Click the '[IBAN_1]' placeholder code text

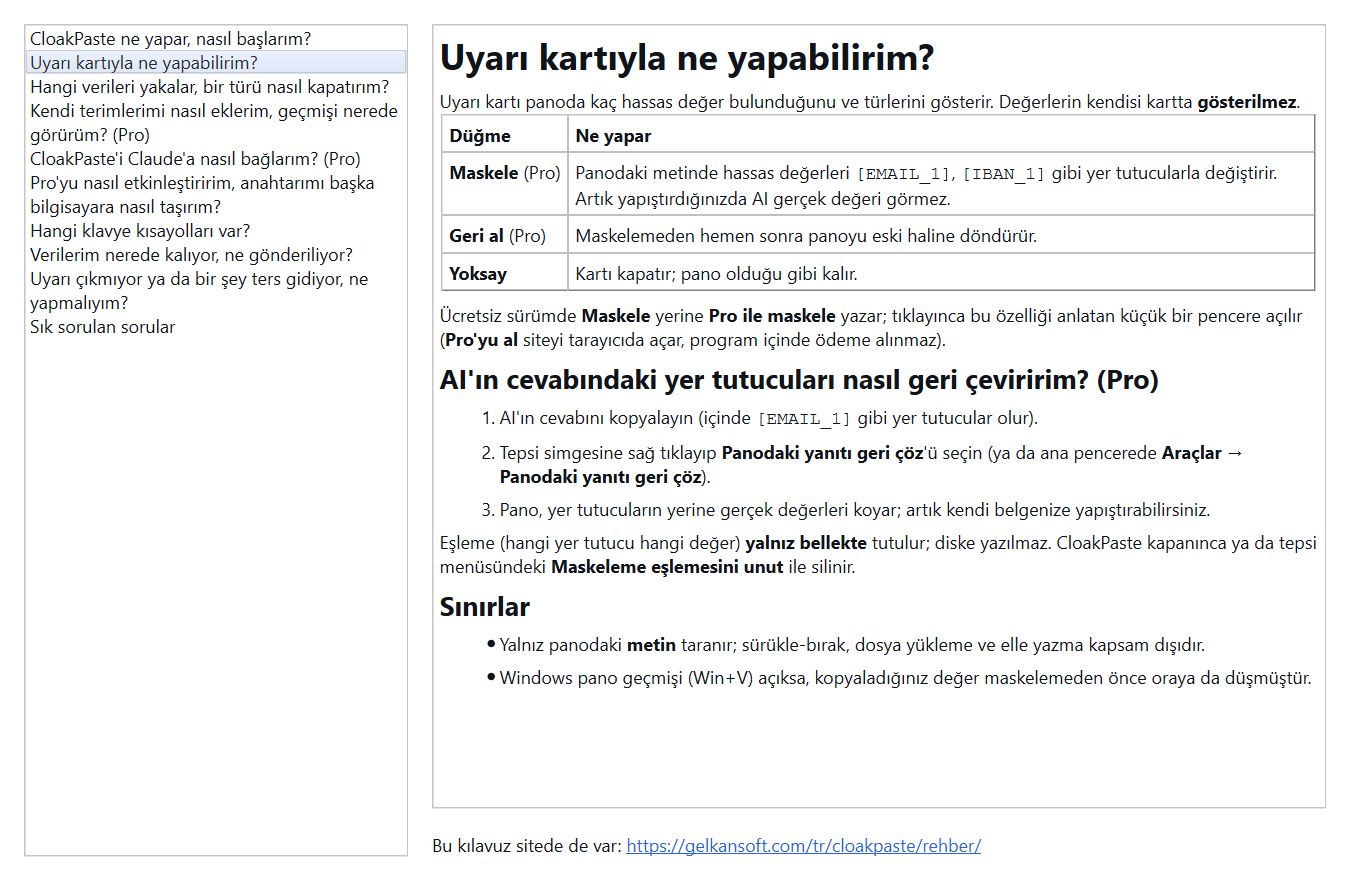pos(1003,174)
